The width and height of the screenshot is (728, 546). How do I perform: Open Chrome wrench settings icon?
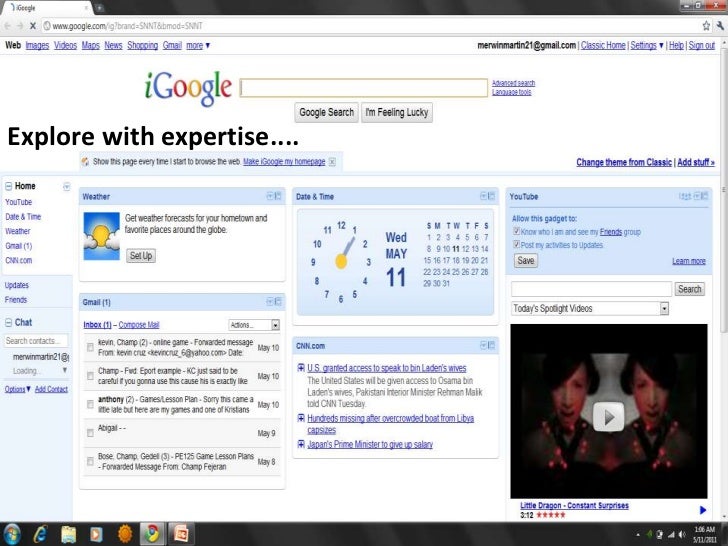pos(720,26)
